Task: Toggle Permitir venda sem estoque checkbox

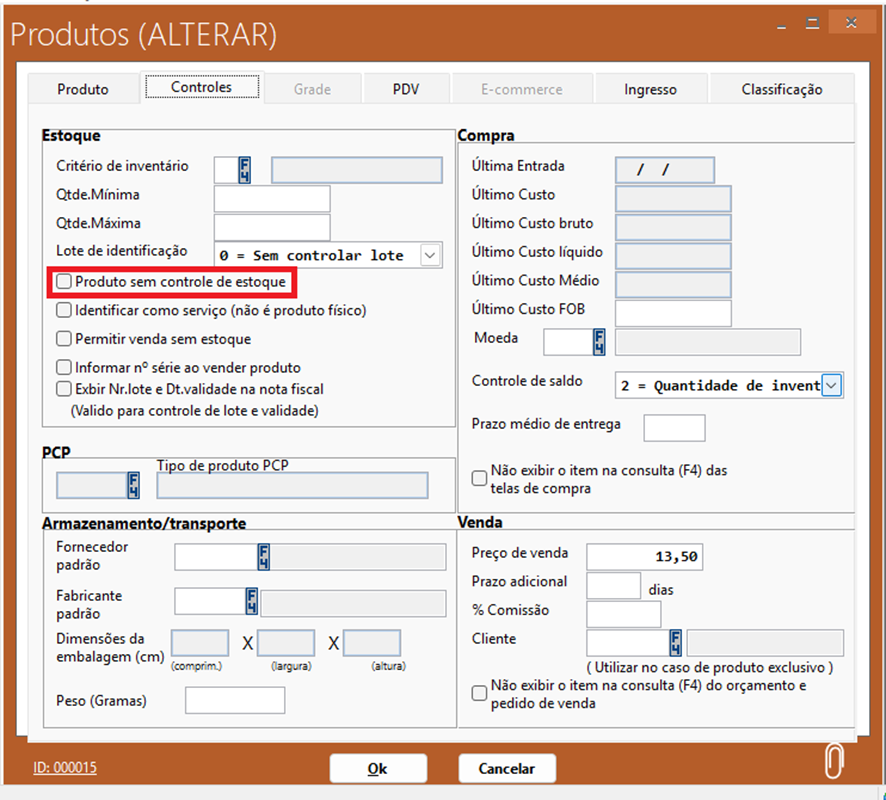Action: click(65, 339)
